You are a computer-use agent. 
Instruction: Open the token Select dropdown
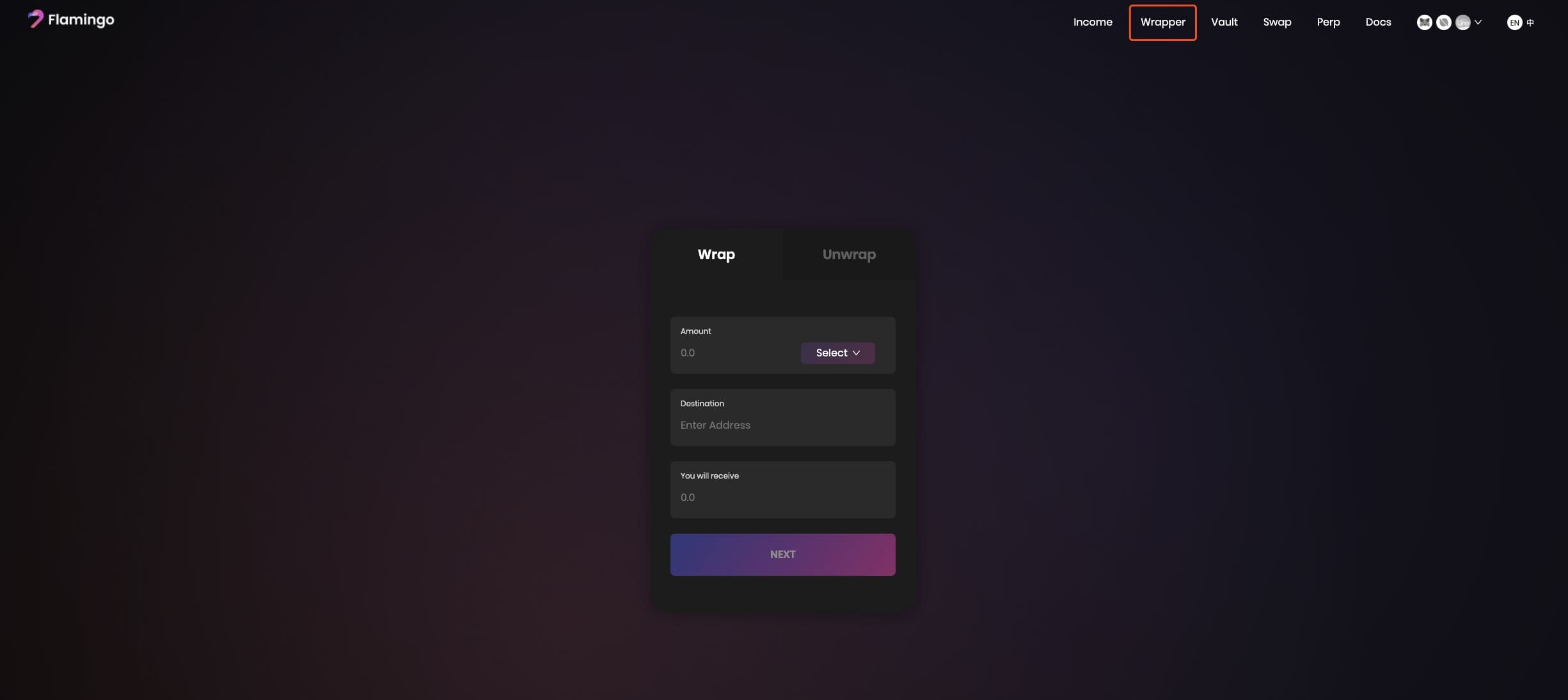838,353
